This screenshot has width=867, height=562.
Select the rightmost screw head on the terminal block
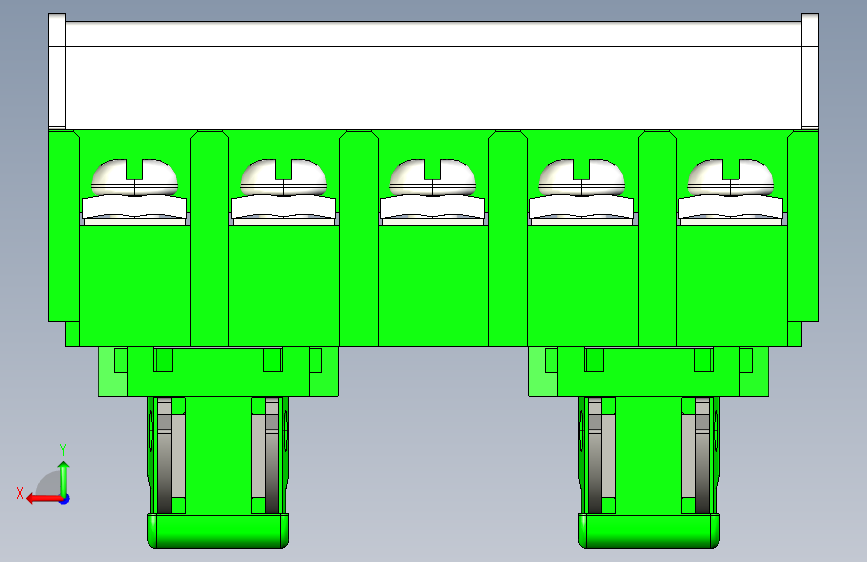pyautogui.click(x=730, y=178)
